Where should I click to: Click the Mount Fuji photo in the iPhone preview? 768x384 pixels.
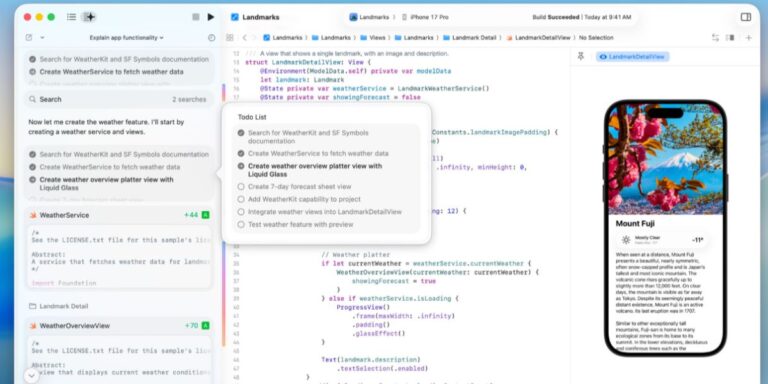pyautogui.click(x=665, y=159)
